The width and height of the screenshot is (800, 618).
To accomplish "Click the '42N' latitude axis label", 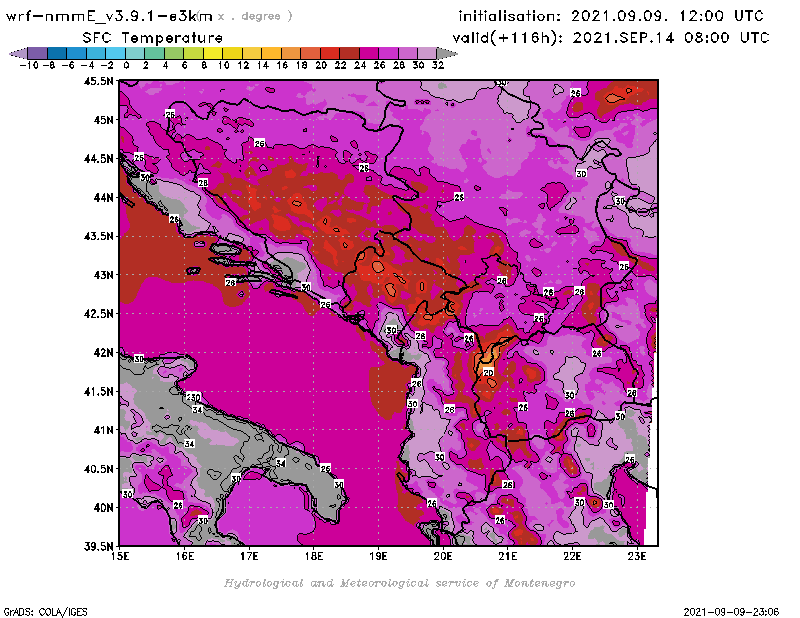I will (x=103, y=352).
